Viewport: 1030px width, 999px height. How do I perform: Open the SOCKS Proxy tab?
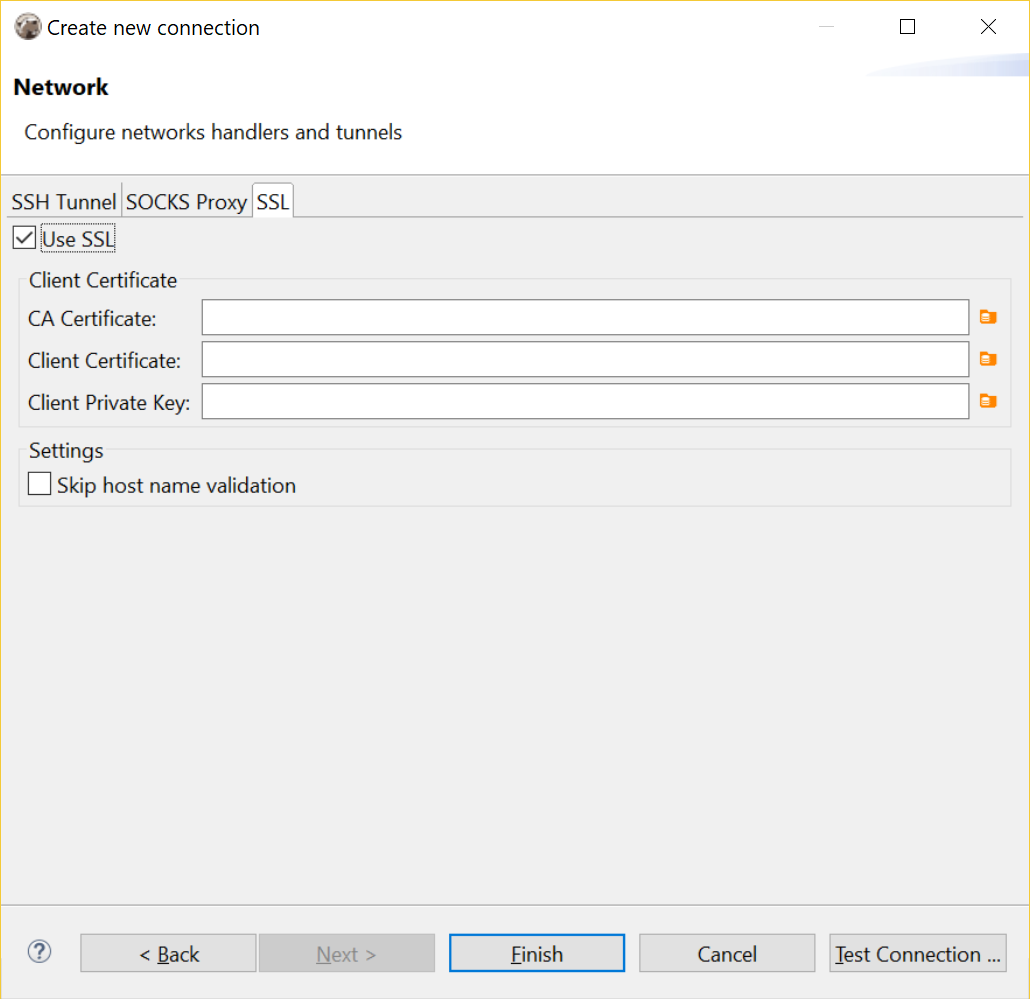(186, 201)
